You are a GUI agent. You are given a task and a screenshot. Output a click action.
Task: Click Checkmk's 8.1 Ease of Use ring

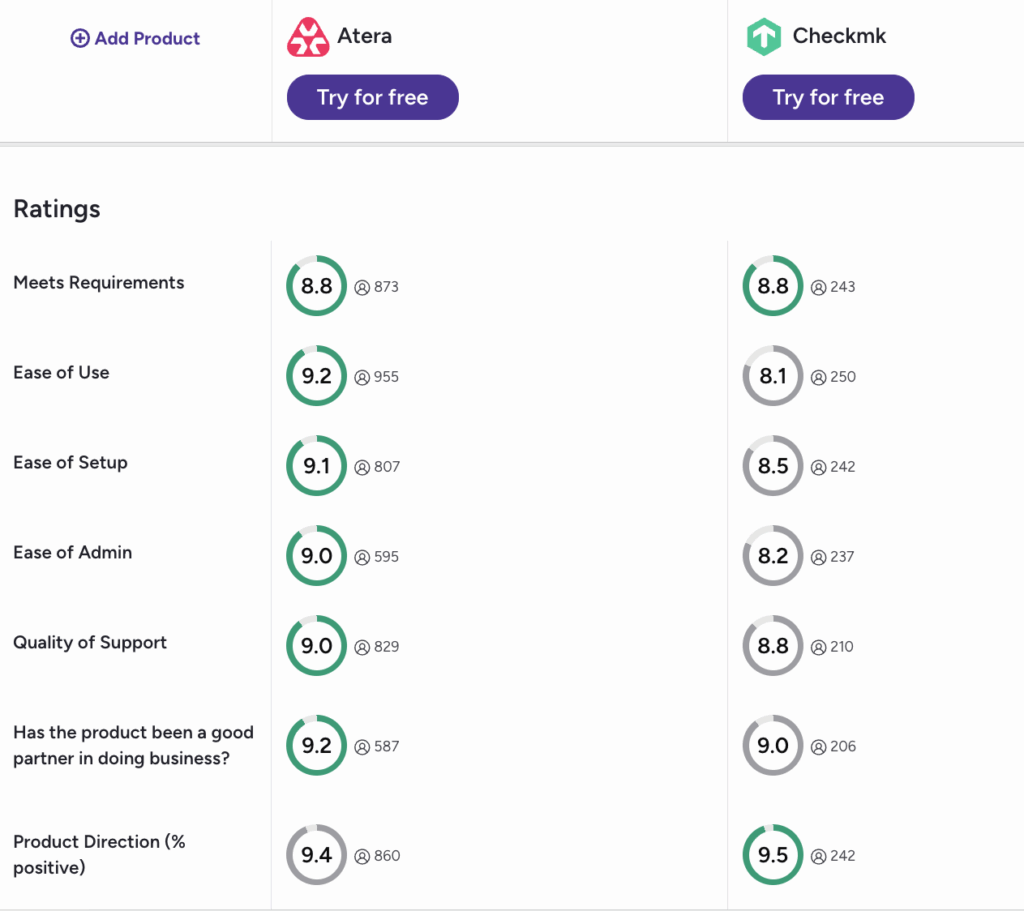[773, 376]
